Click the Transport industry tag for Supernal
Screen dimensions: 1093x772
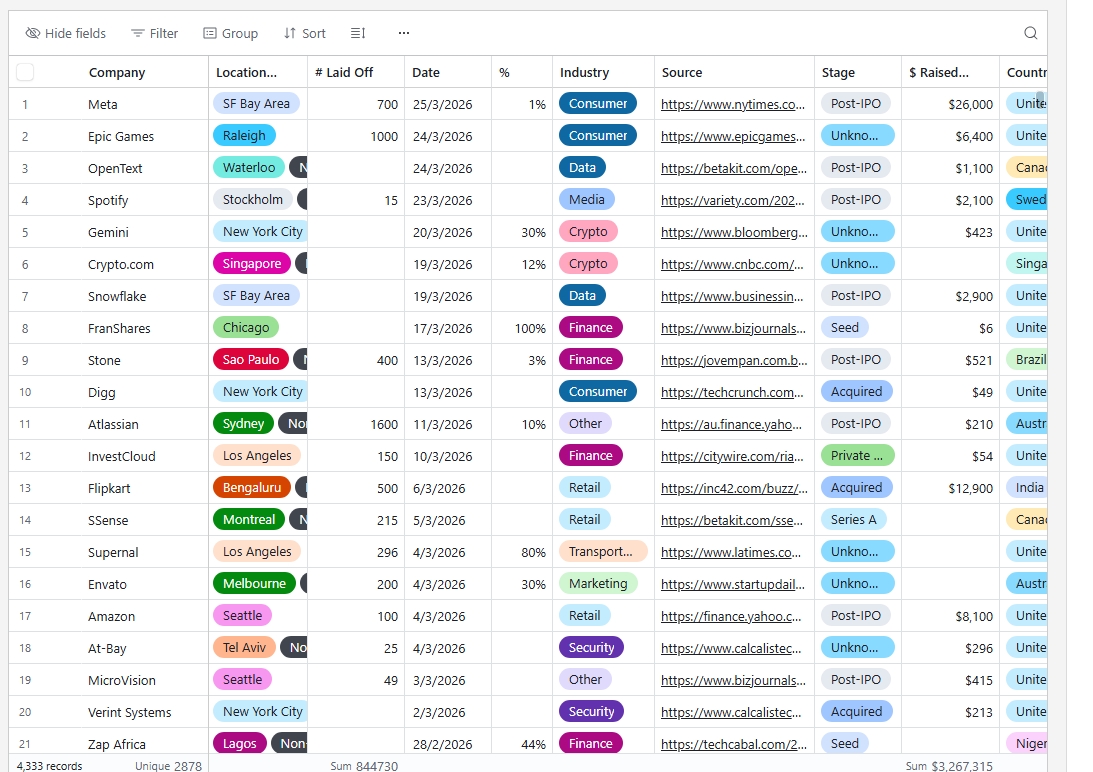[x=603, y=552]
